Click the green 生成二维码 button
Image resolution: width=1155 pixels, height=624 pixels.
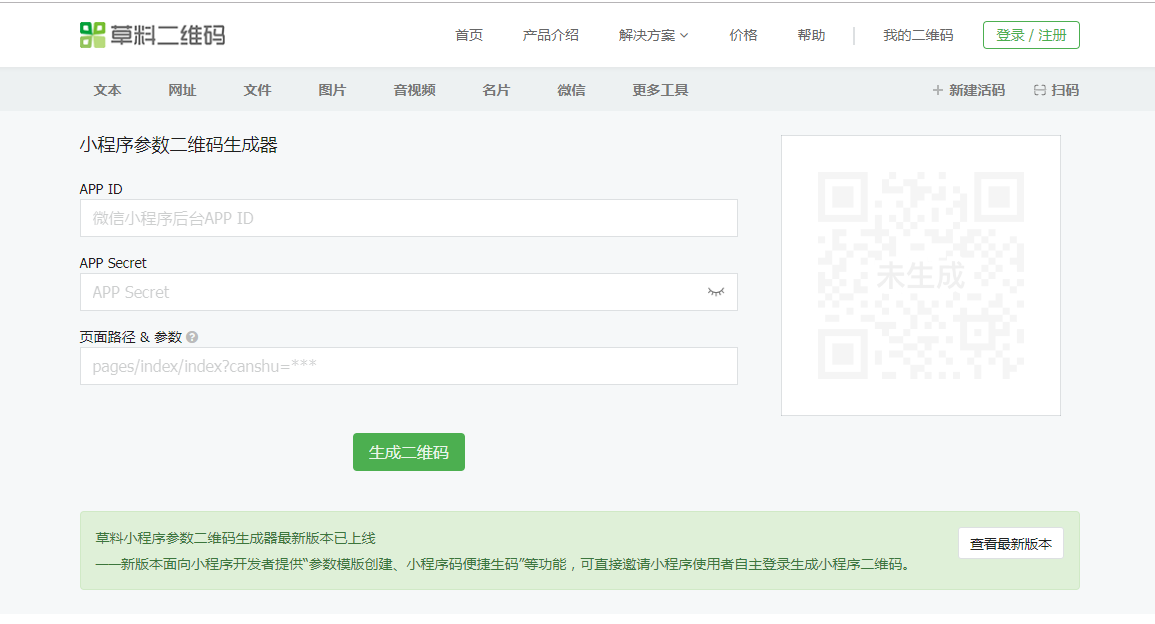pyautogui.click(x=409, y=452)
